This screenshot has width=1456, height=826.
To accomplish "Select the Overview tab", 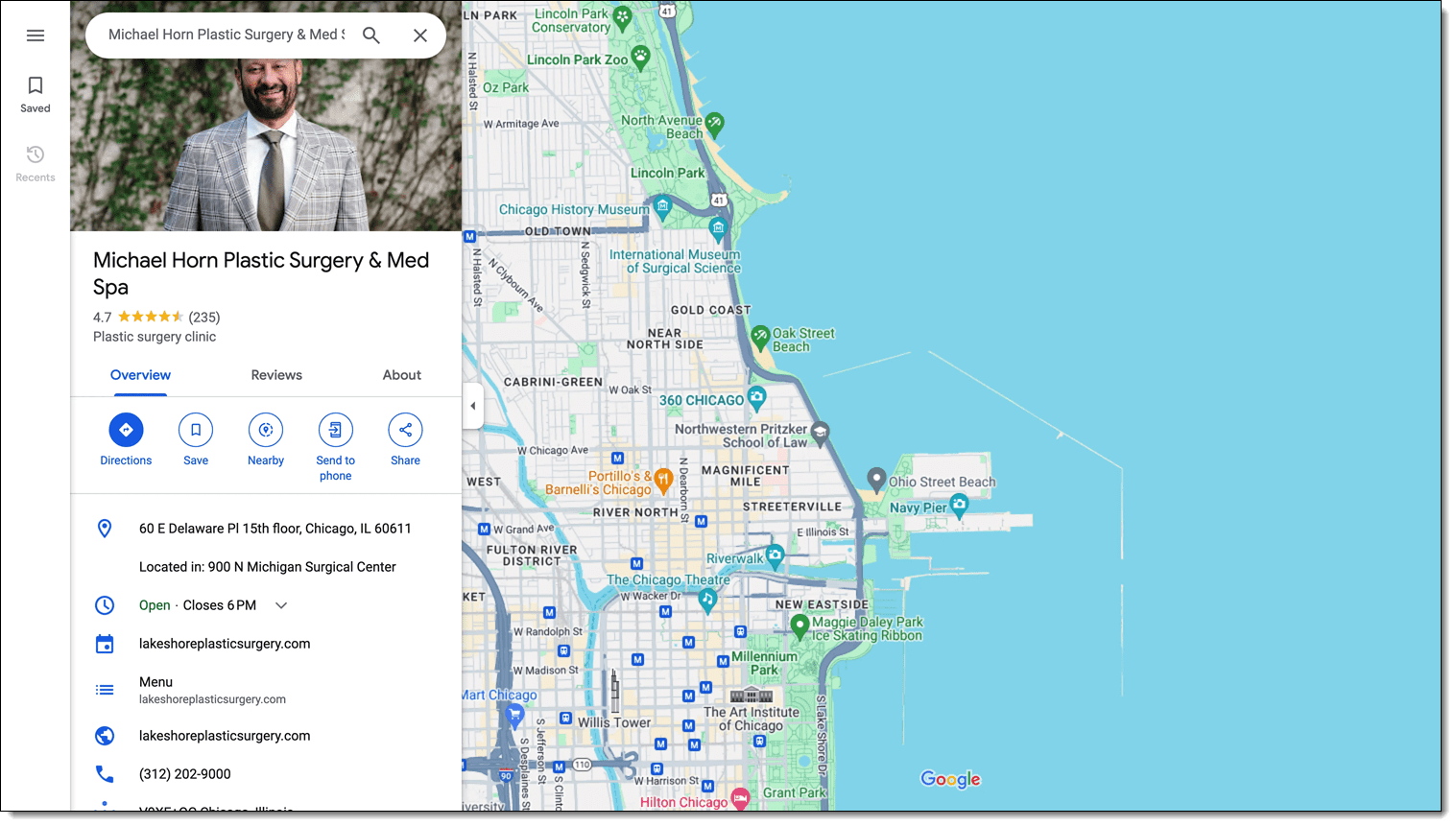I will (x=140, y=375).
